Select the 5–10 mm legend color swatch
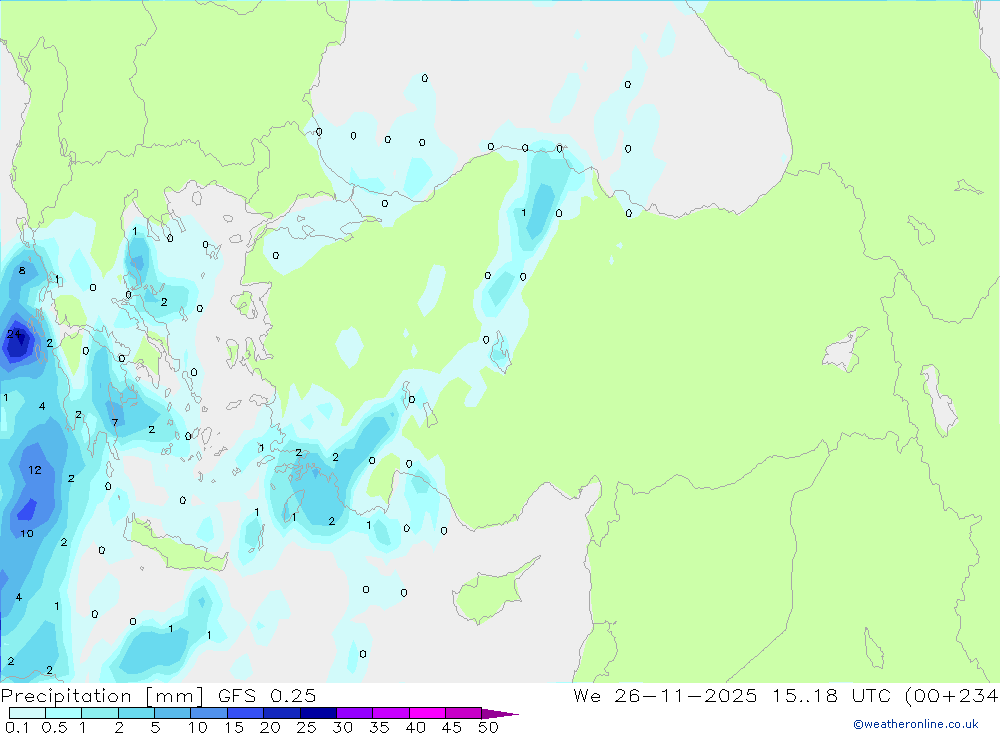1000x733 pixels. [173, 713]
